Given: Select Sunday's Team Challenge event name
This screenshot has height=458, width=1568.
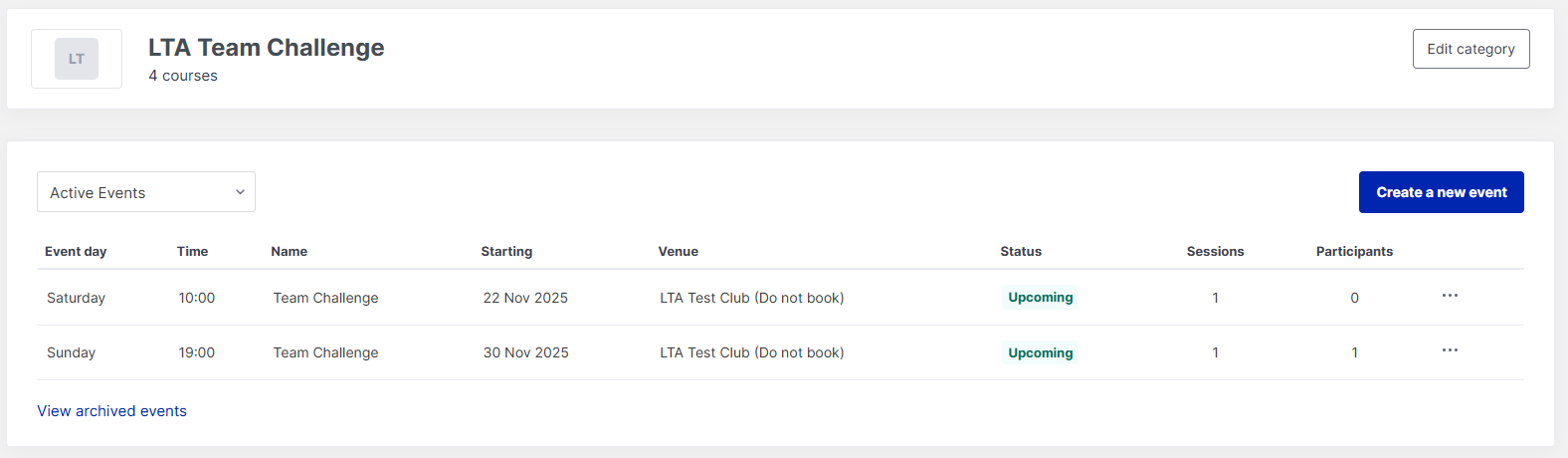Looking at the screenshot, I should pyautogui.click(x=325, y=352).
